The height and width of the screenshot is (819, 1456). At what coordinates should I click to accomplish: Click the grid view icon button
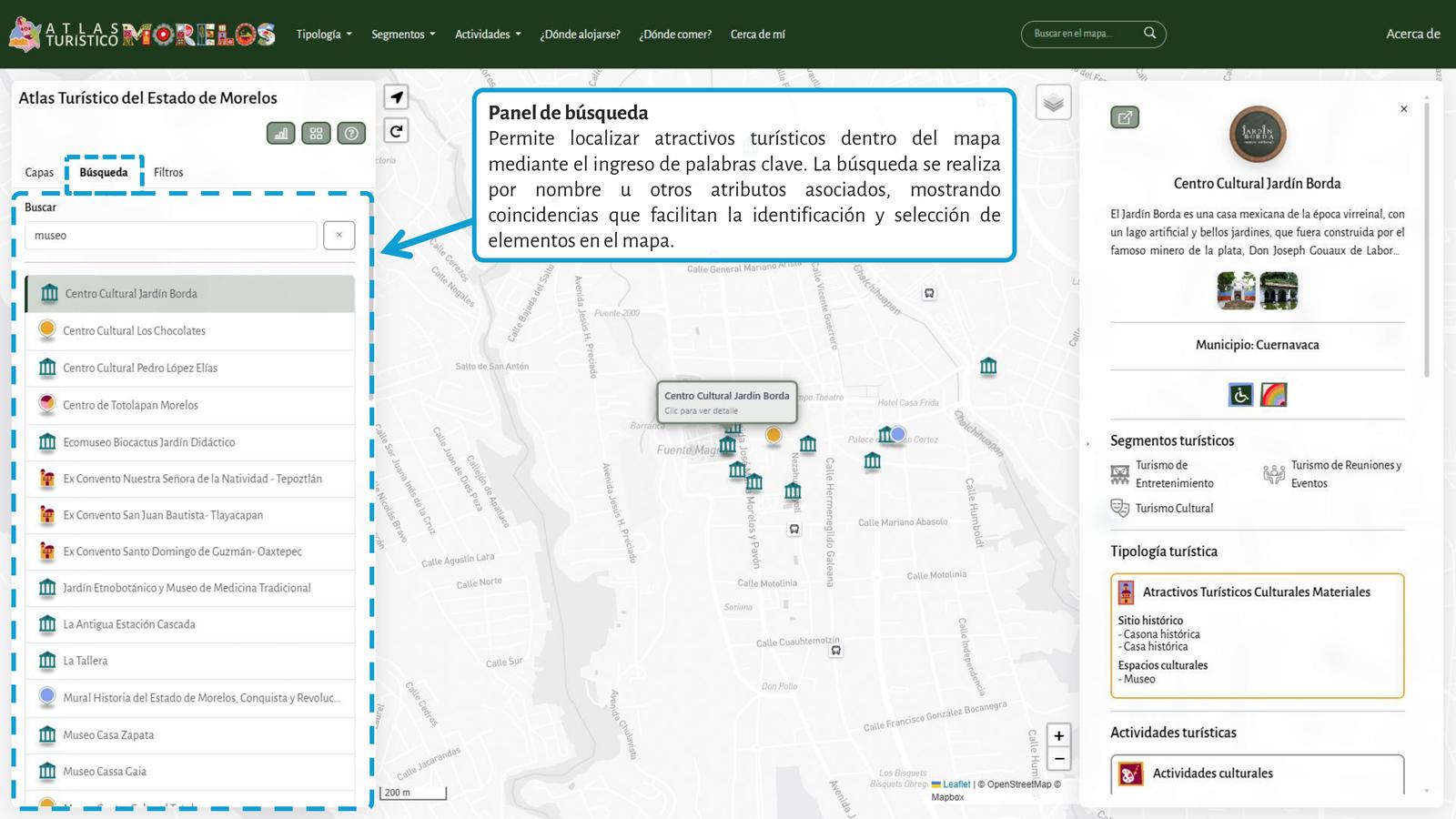pyautogui.click(x=316, y=134)
